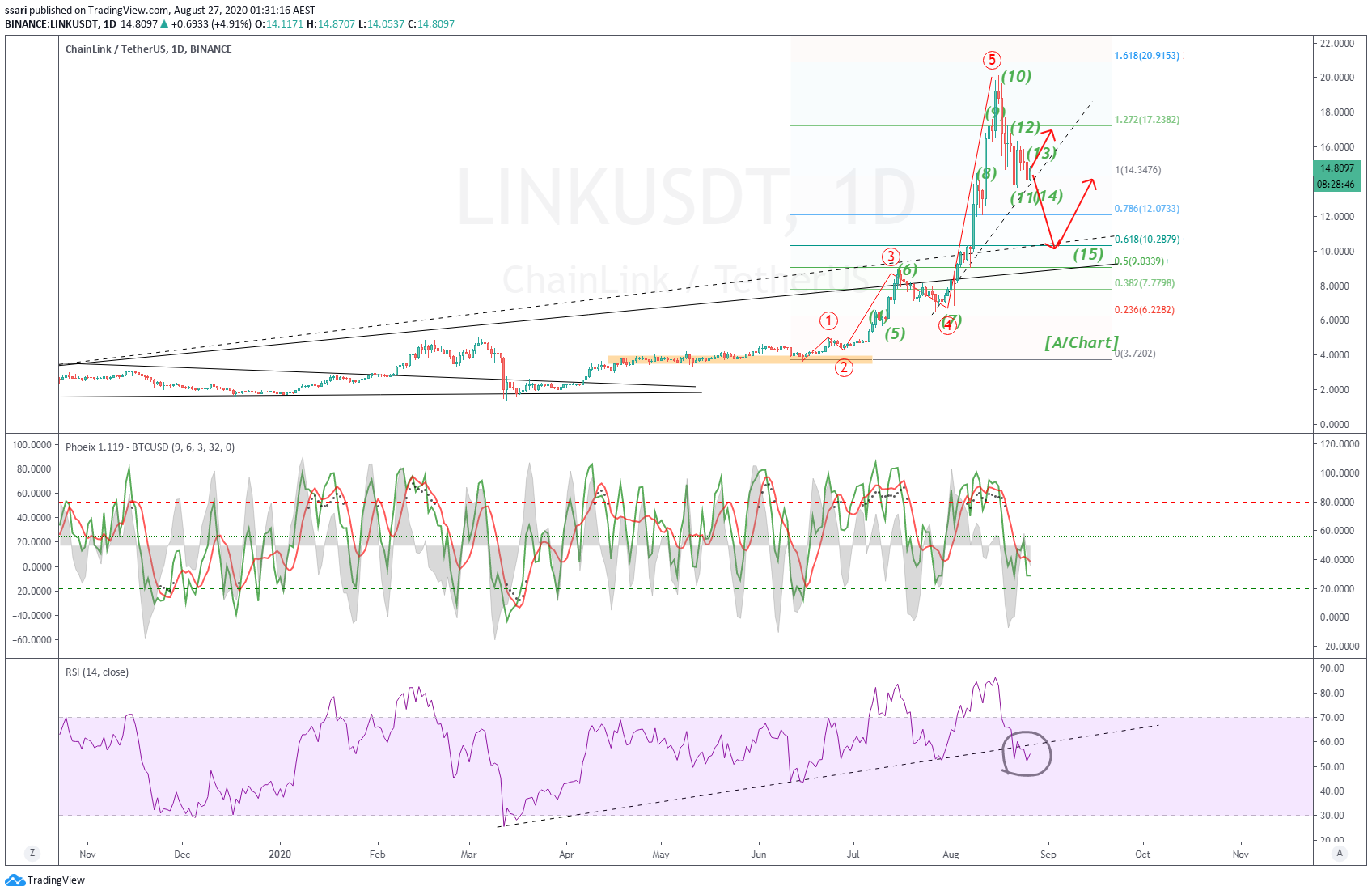Click the red circled wave 5 label
Screen dimensions: 1372x895
click(x=992, y=60)
